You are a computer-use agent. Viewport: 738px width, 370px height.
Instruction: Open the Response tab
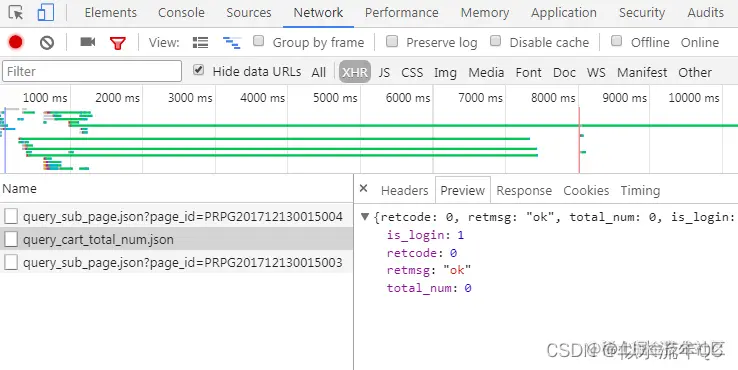pyautogui.click(x=524, y=190)
